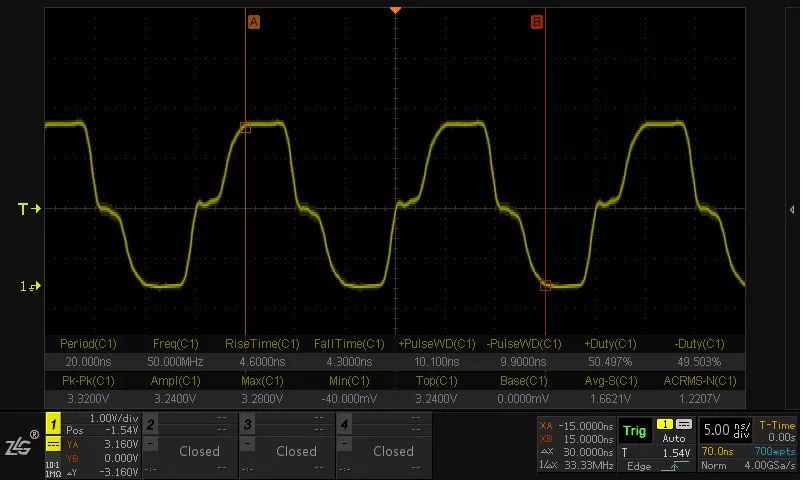Viewport: 802px width, 481px height.
Task: Click the Norm acquisition mode label
Action: pos(712,466)
